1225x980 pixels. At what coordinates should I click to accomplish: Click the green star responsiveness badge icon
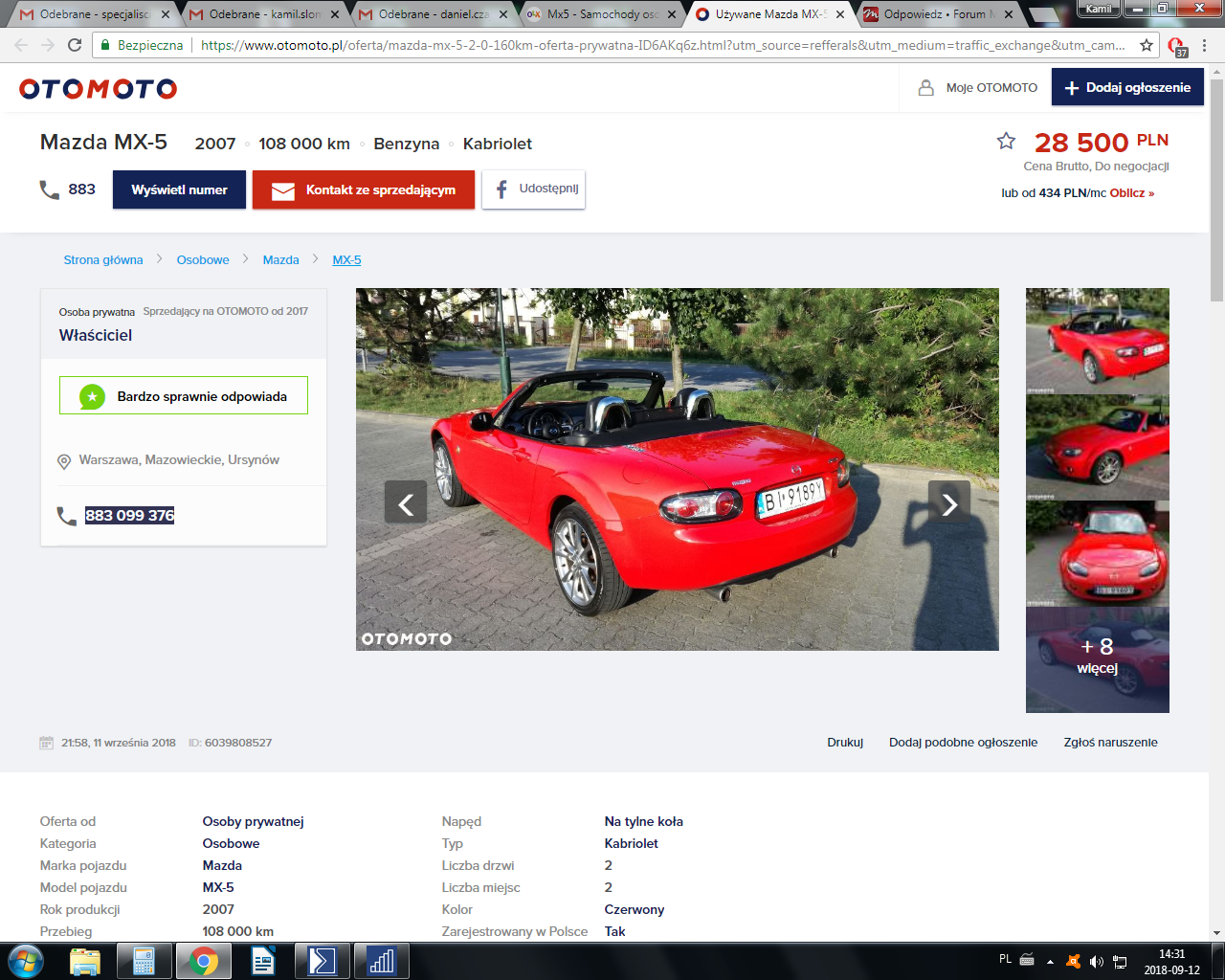coord(92,396)
